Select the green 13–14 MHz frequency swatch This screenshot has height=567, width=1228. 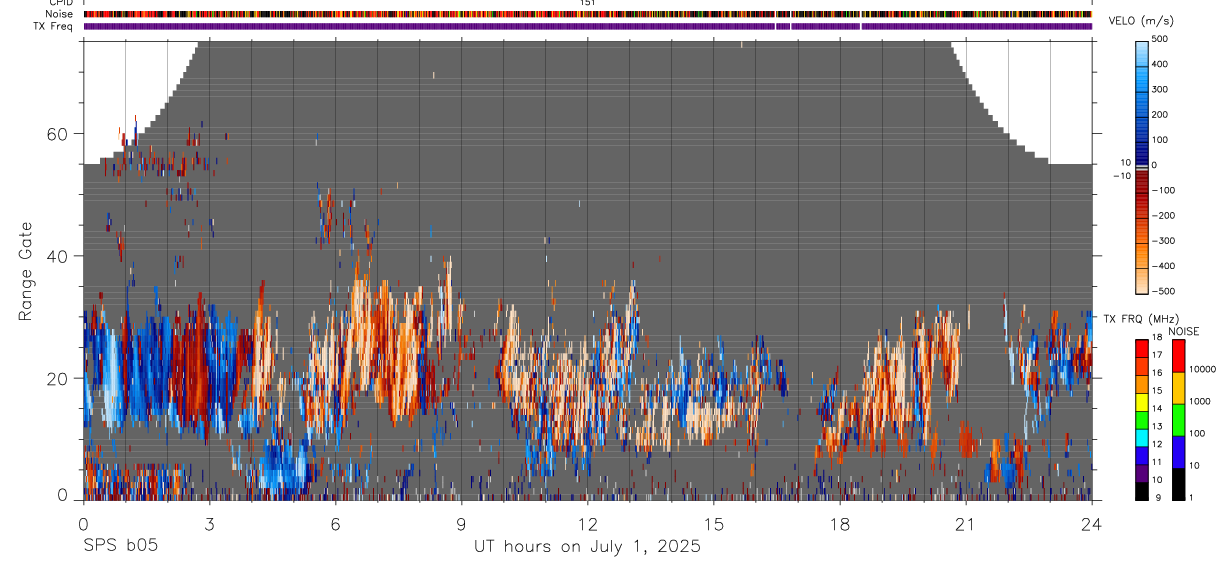pyautogui.click(x=1141, y=420)
